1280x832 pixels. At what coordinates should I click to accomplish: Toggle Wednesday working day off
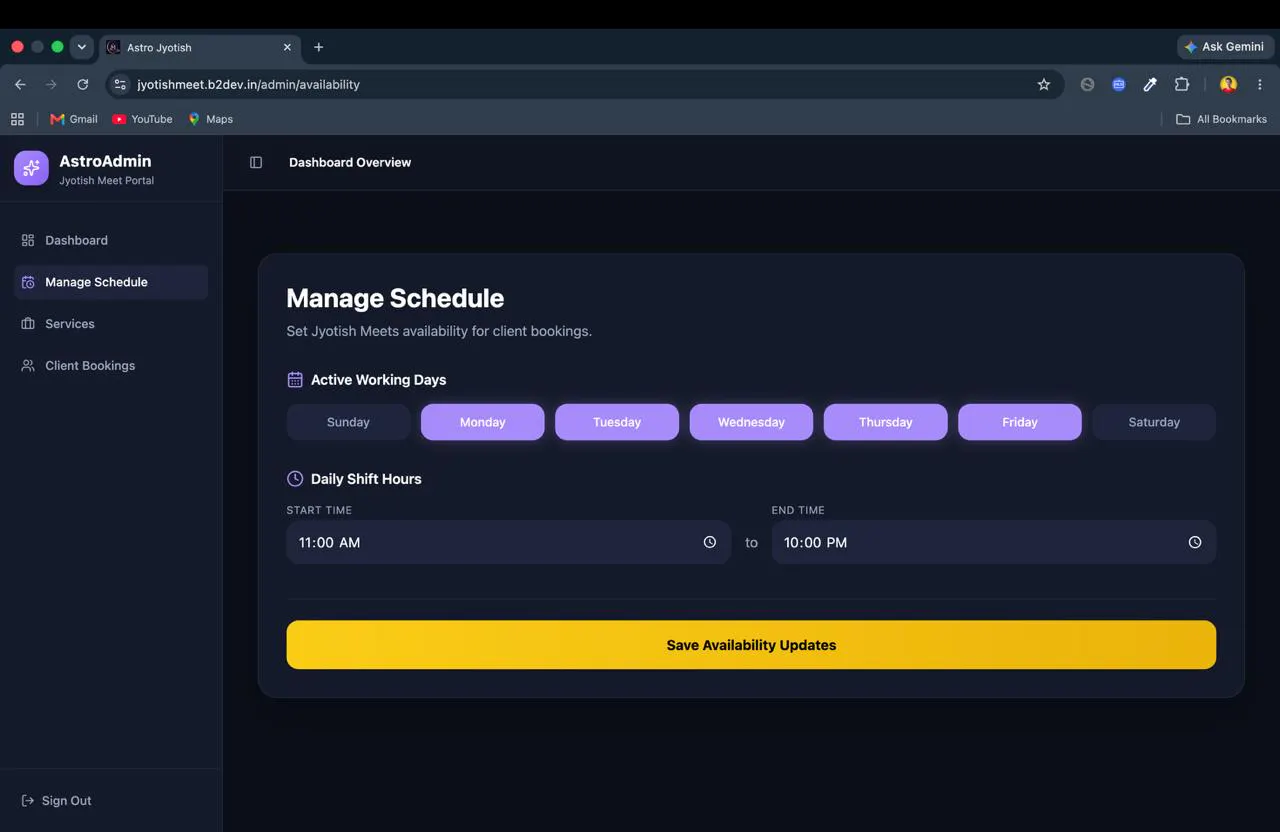pyautogui.click(x=751, y=422)
